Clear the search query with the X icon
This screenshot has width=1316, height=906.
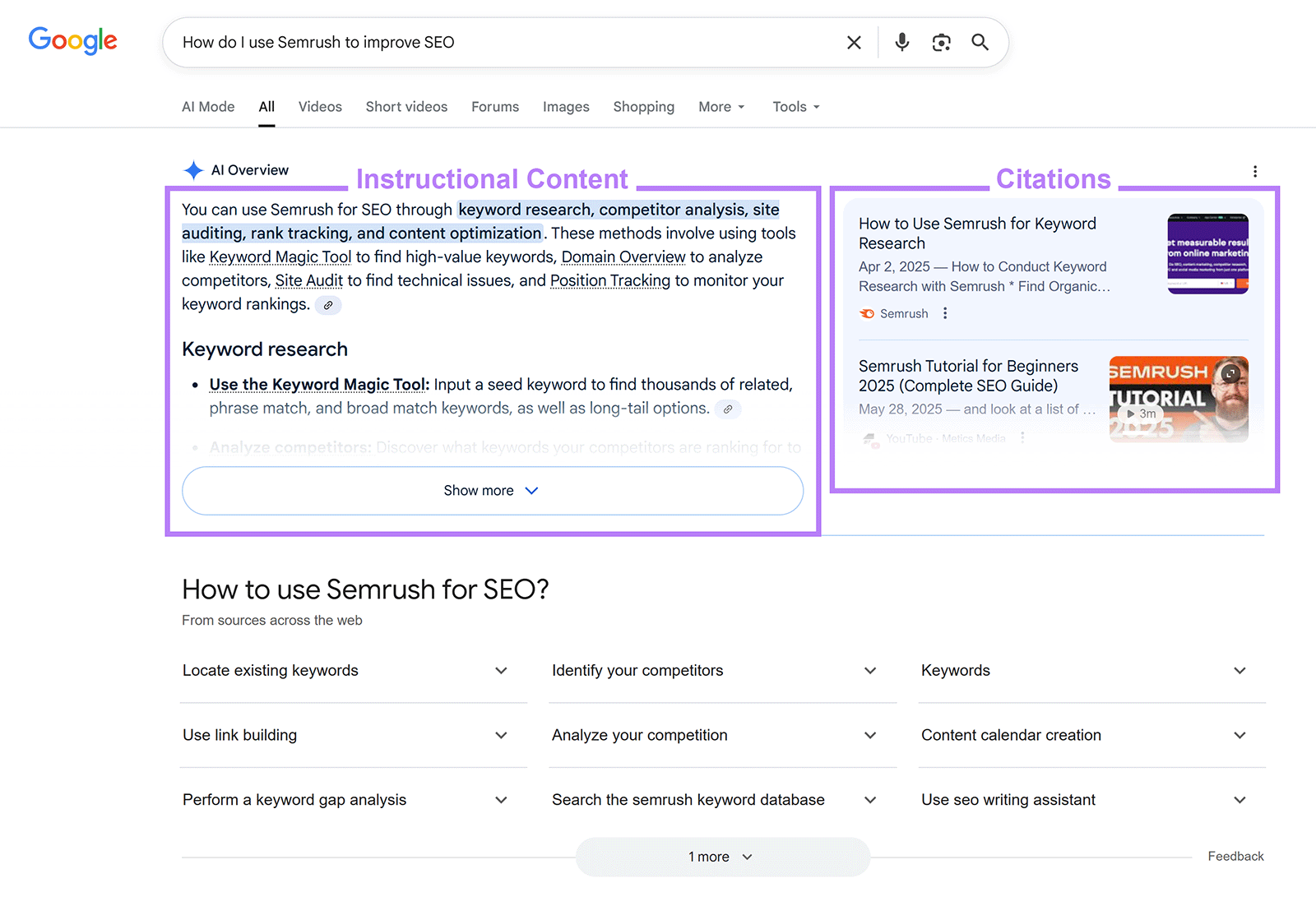point(854,42)
